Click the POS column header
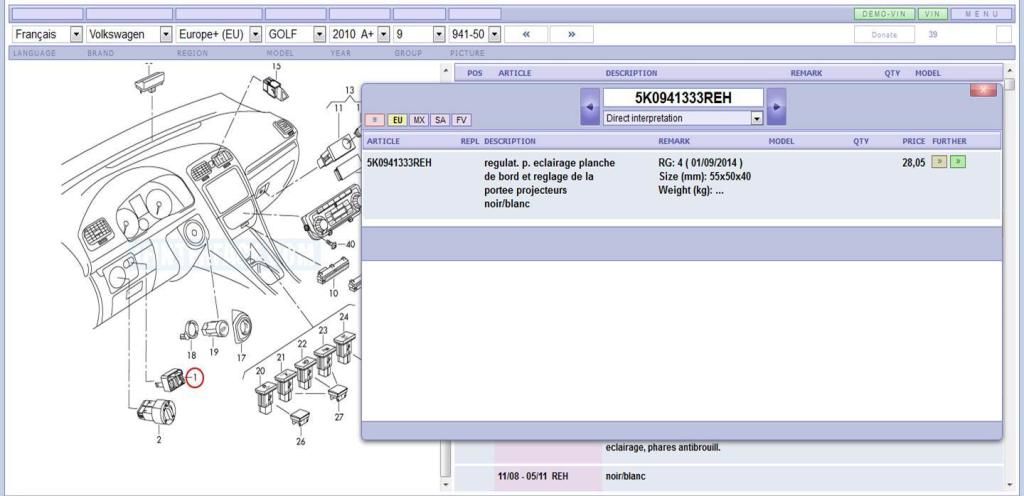 [475, 73]
